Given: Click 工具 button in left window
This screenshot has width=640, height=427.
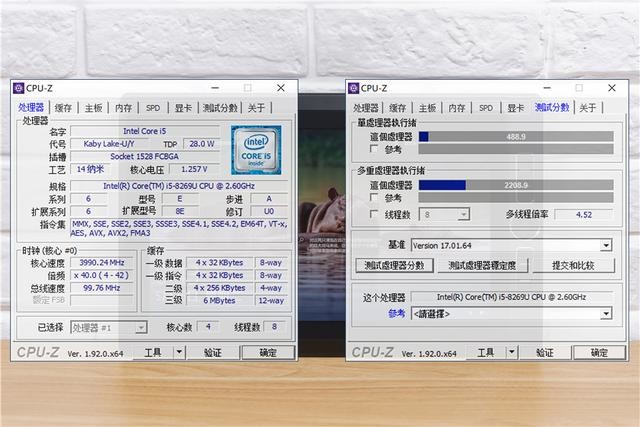Looking at the screenshot, I should coord(153,352).
